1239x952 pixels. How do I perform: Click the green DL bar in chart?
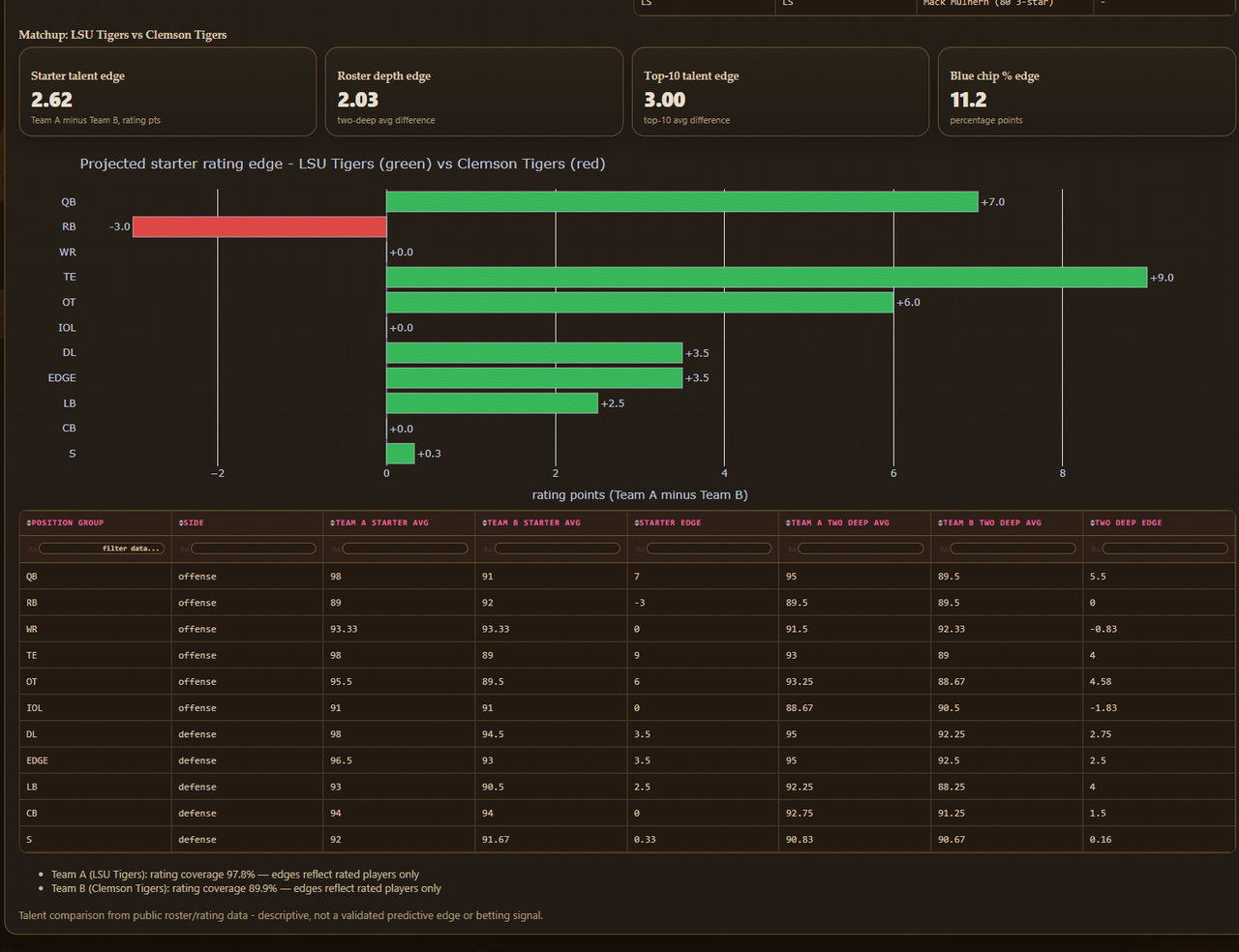(534, 353)
